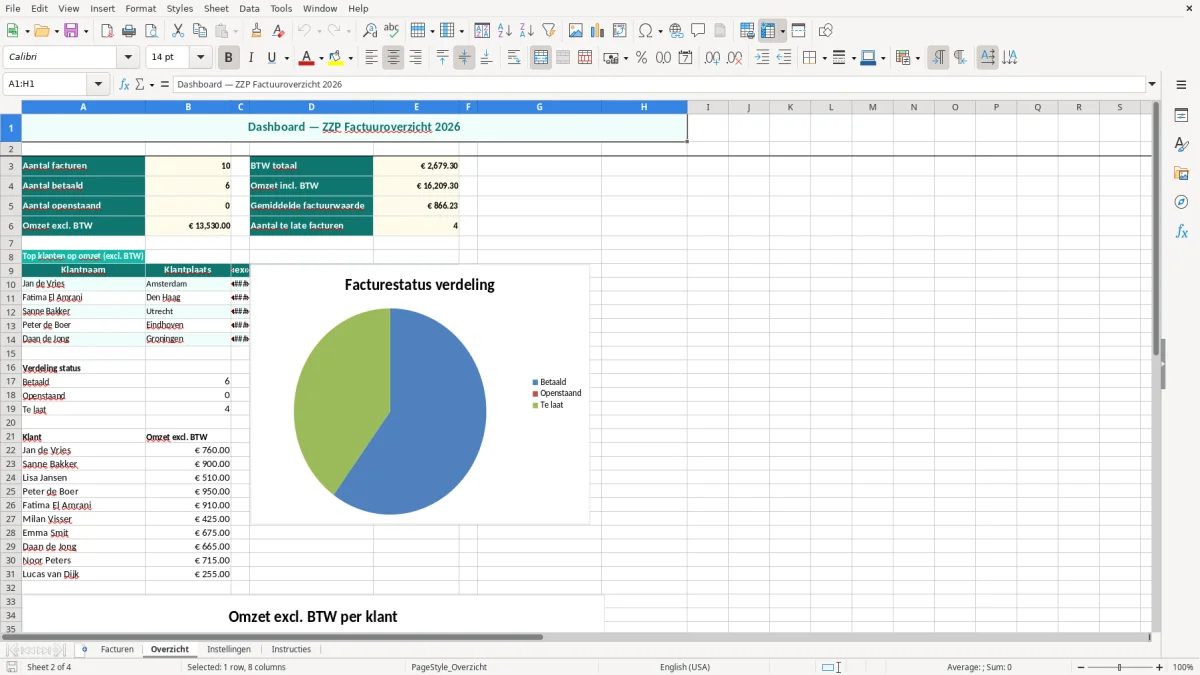
Task: Format as percent
Action: tap(641, 58)
